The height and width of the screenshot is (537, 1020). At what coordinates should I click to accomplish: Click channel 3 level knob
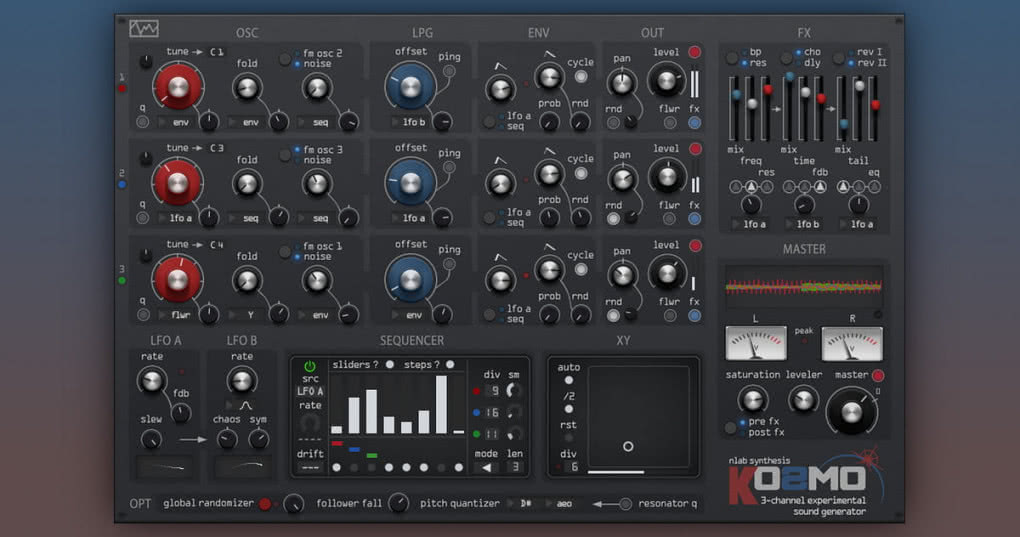point(667,274)
